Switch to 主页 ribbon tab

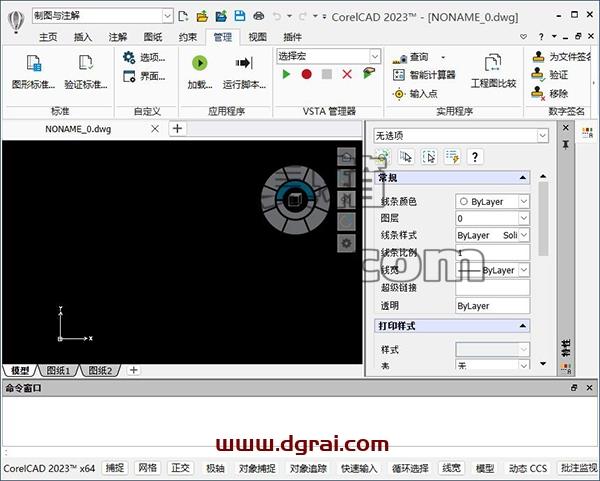click(x=48, y=37)
